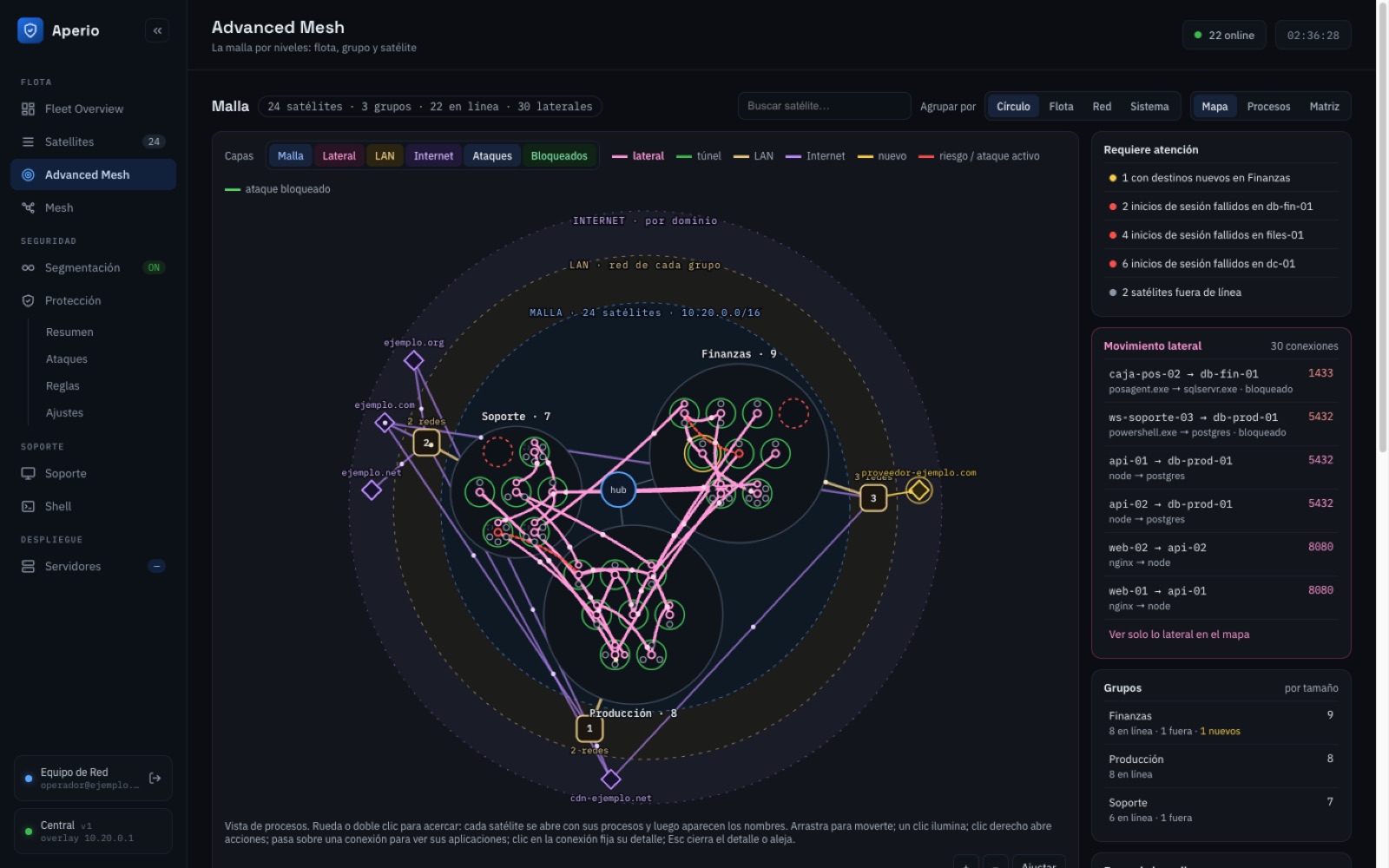Viewport: 1389px width, 868px height.
Task: Toggle the Malla layer chip
Action: coord(290,156)
